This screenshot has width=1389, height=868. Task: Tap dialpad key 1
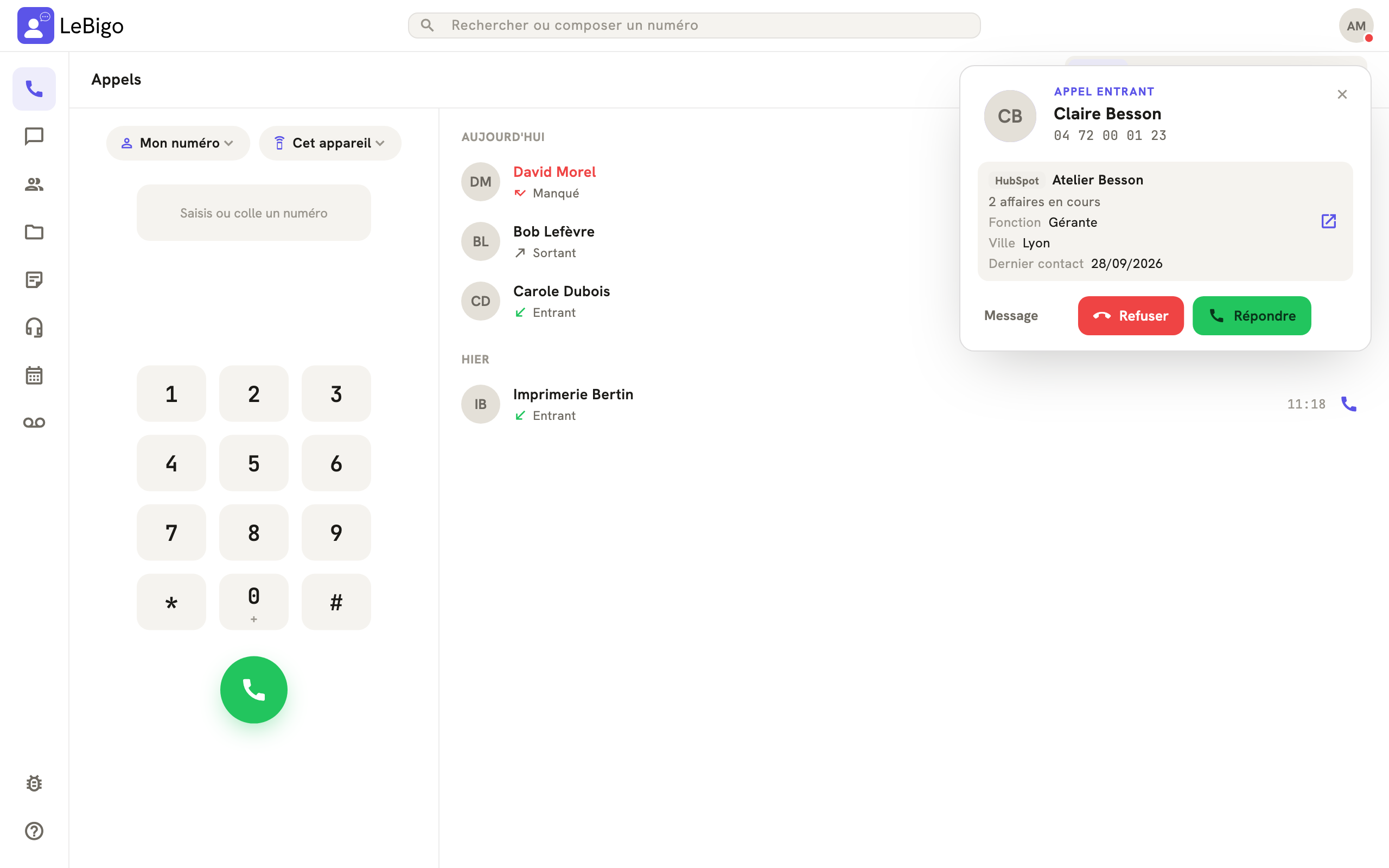click(x=171, y=394)
